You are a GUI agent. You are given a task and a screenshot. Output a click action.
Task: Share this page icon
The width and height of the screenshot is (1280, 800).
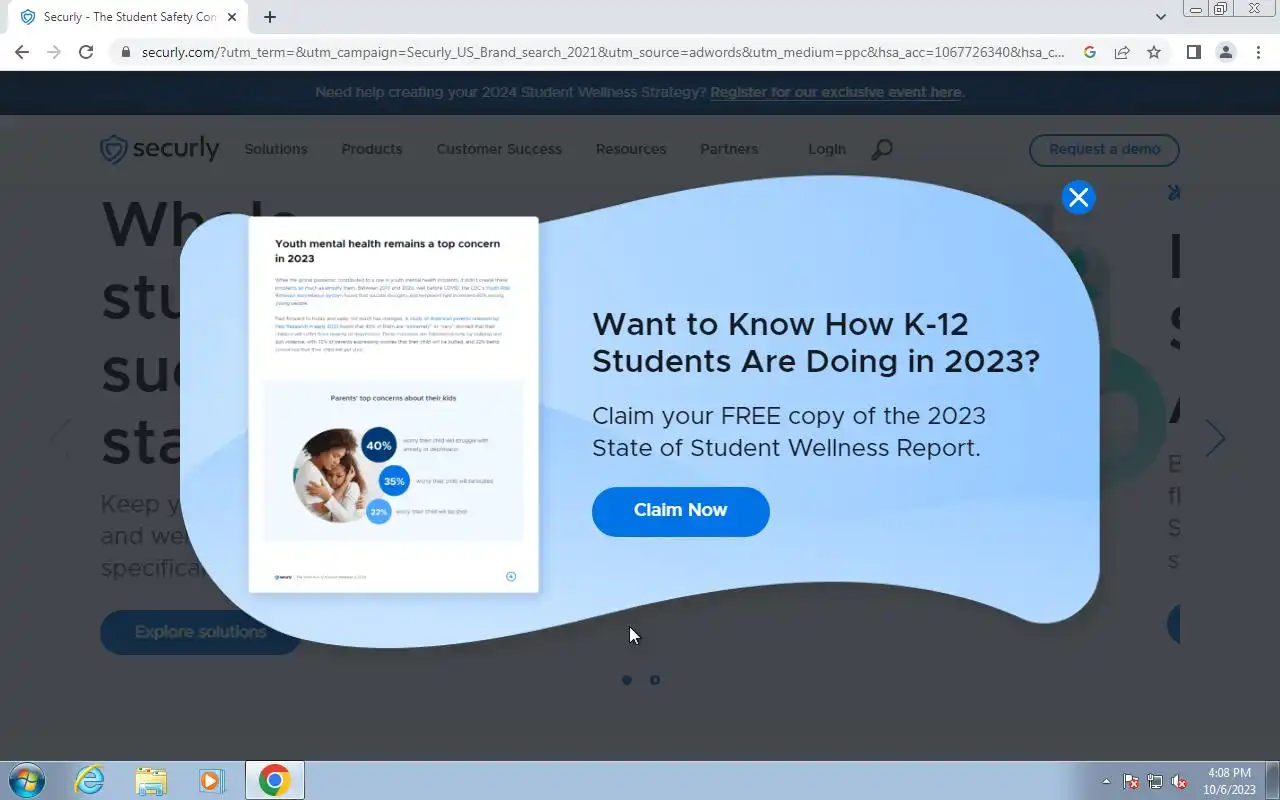1122,52
